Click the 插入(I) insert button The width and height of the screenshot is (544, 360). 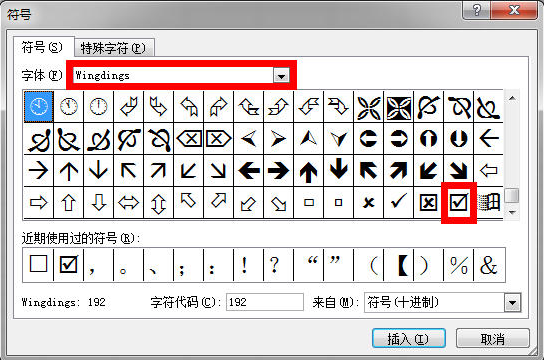pos(409,338)
